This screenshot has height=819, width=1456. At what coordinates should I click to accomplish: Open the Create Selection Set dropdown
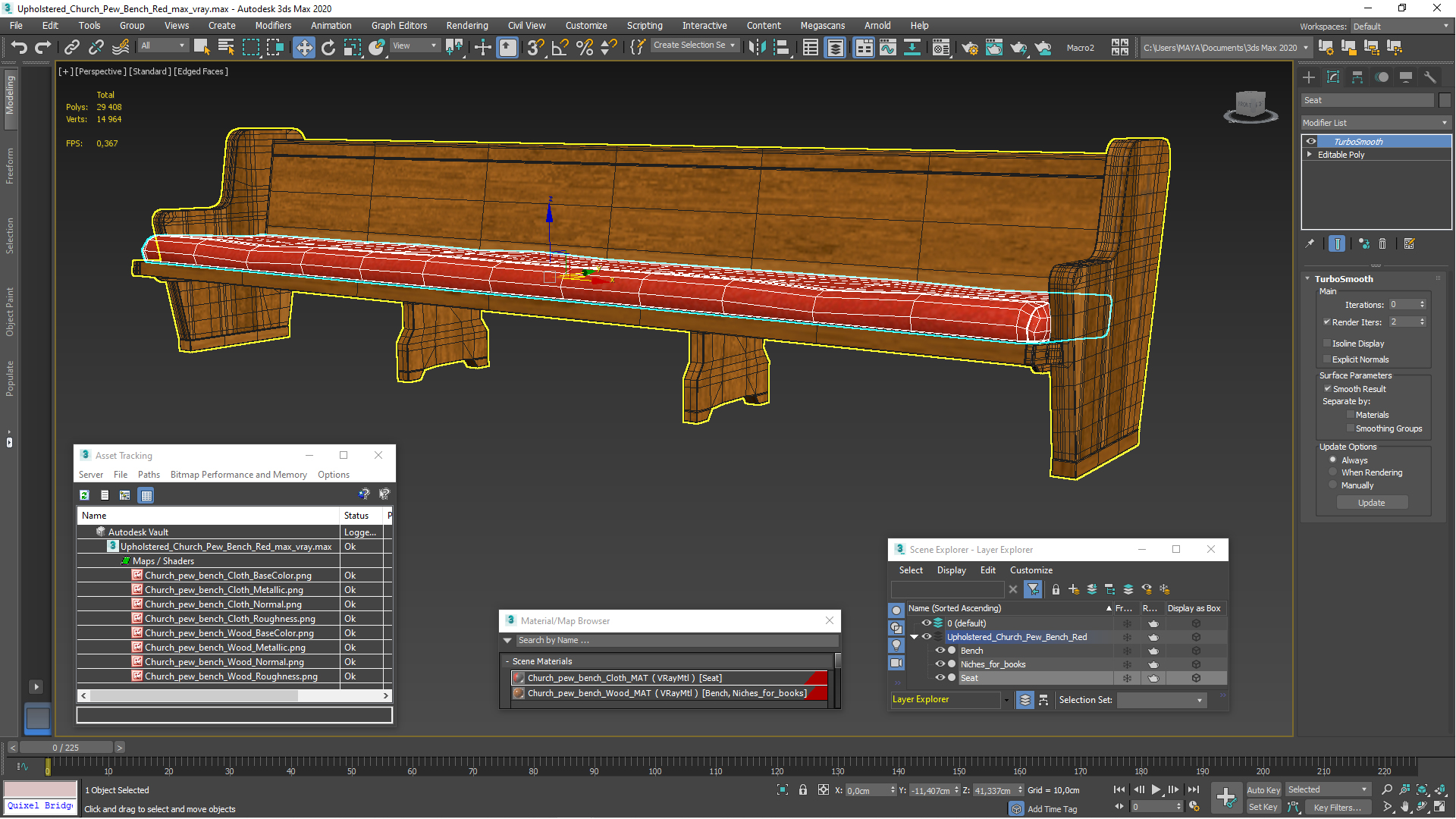pyautogui.click(x=695, y=45)
